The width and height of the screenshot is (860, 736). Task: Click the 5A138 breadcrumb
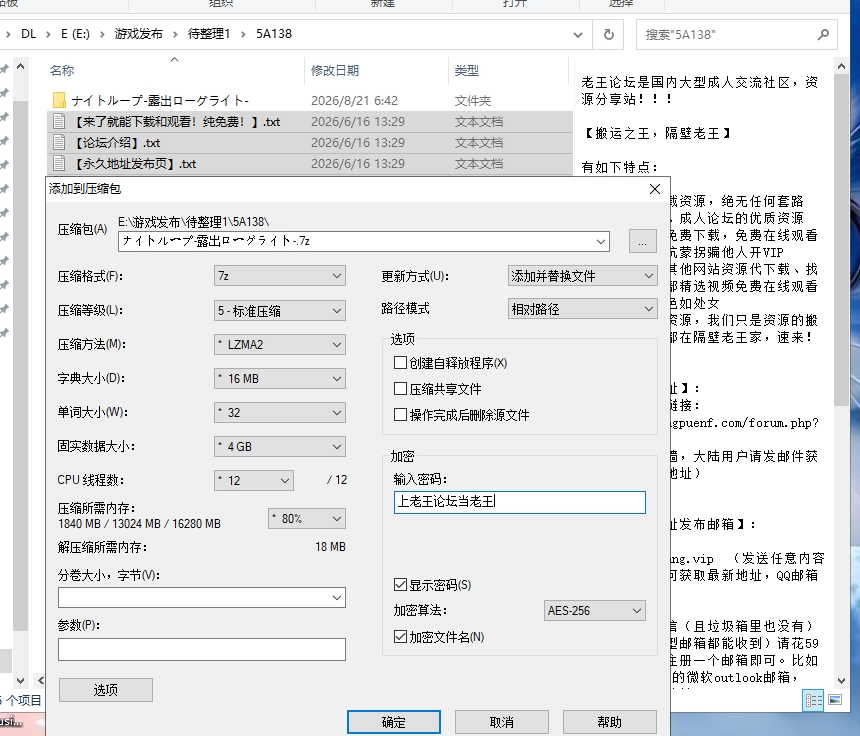(x=274, y=34)
